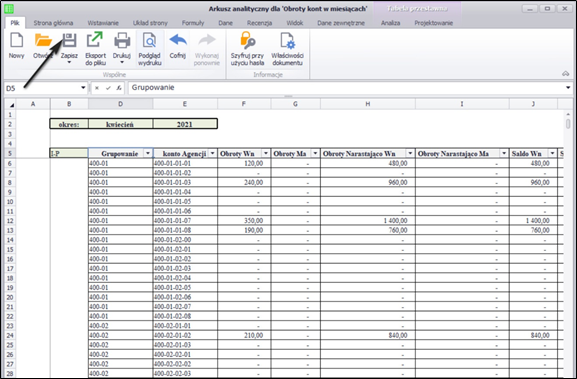Open the Obroty Narastająco Wn filter dropdown
This screenshot has width=577, height=379.
pos(410,153)
